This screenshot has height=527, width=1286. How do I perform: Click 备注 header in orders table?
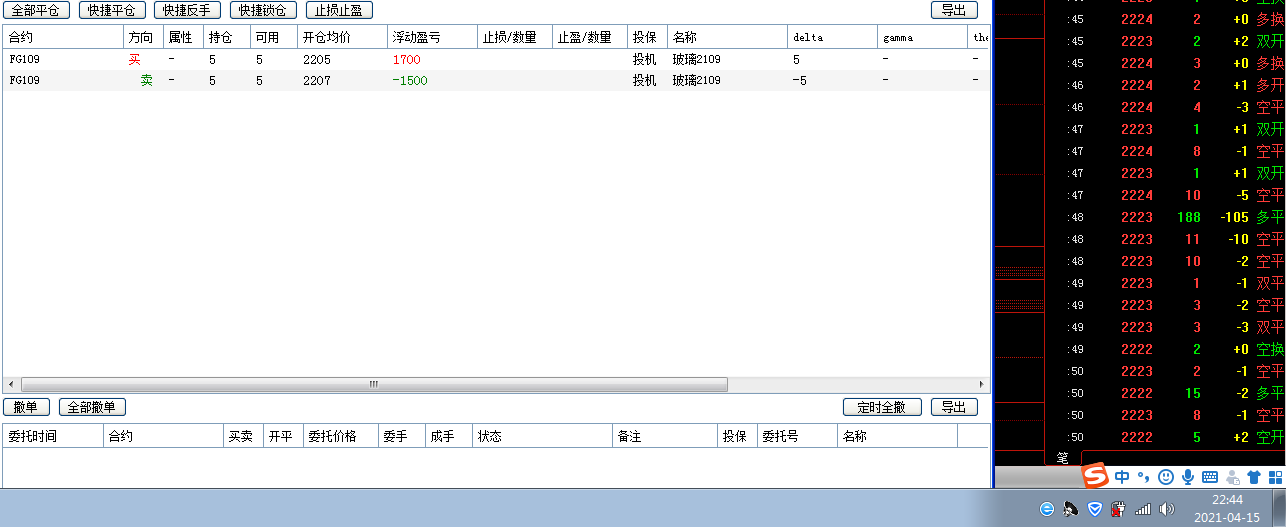pyautogui.click(x=665, y=436)
